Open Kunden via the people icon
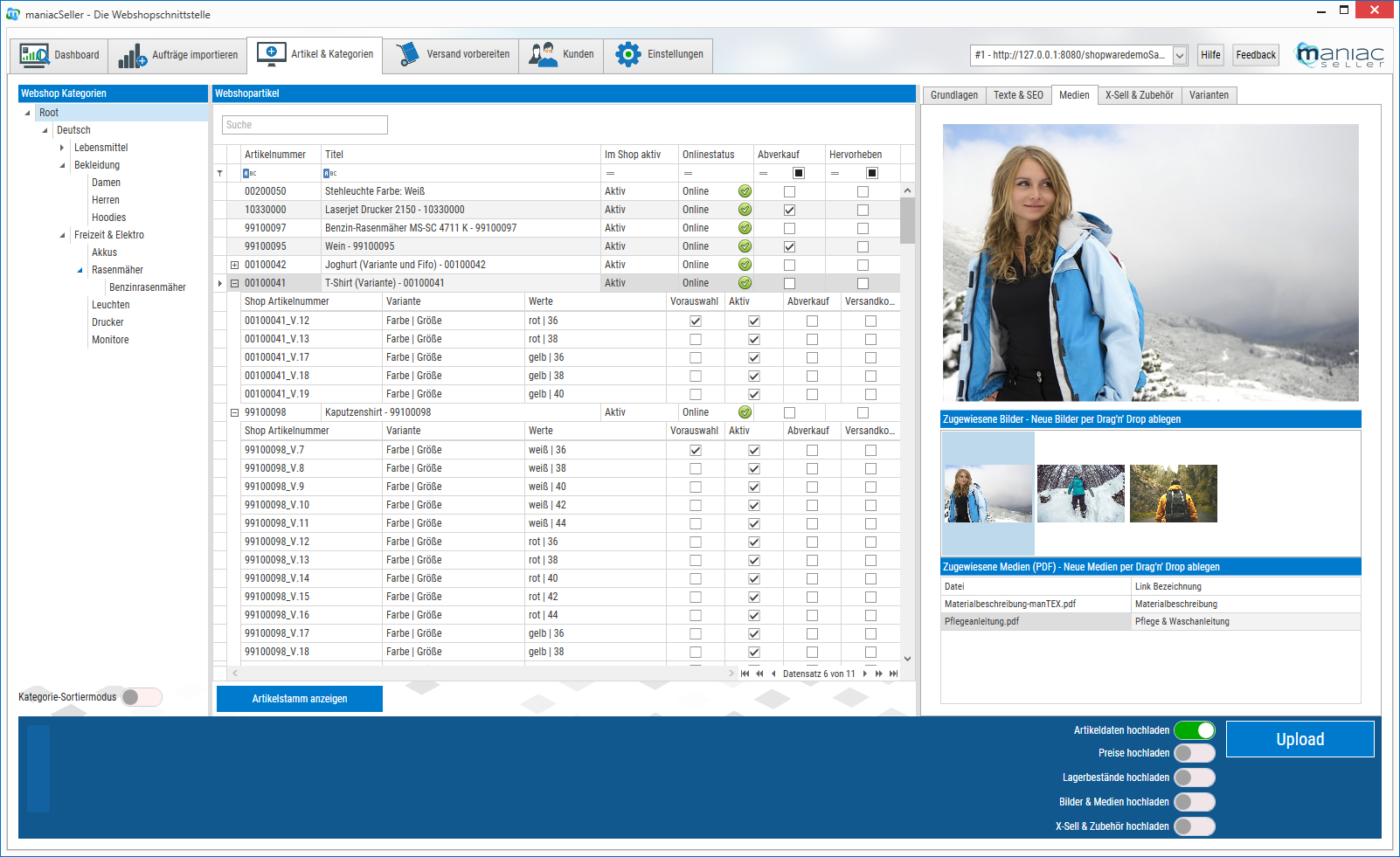The height and width of the screenshot is (857, 1400). point(543,55)
